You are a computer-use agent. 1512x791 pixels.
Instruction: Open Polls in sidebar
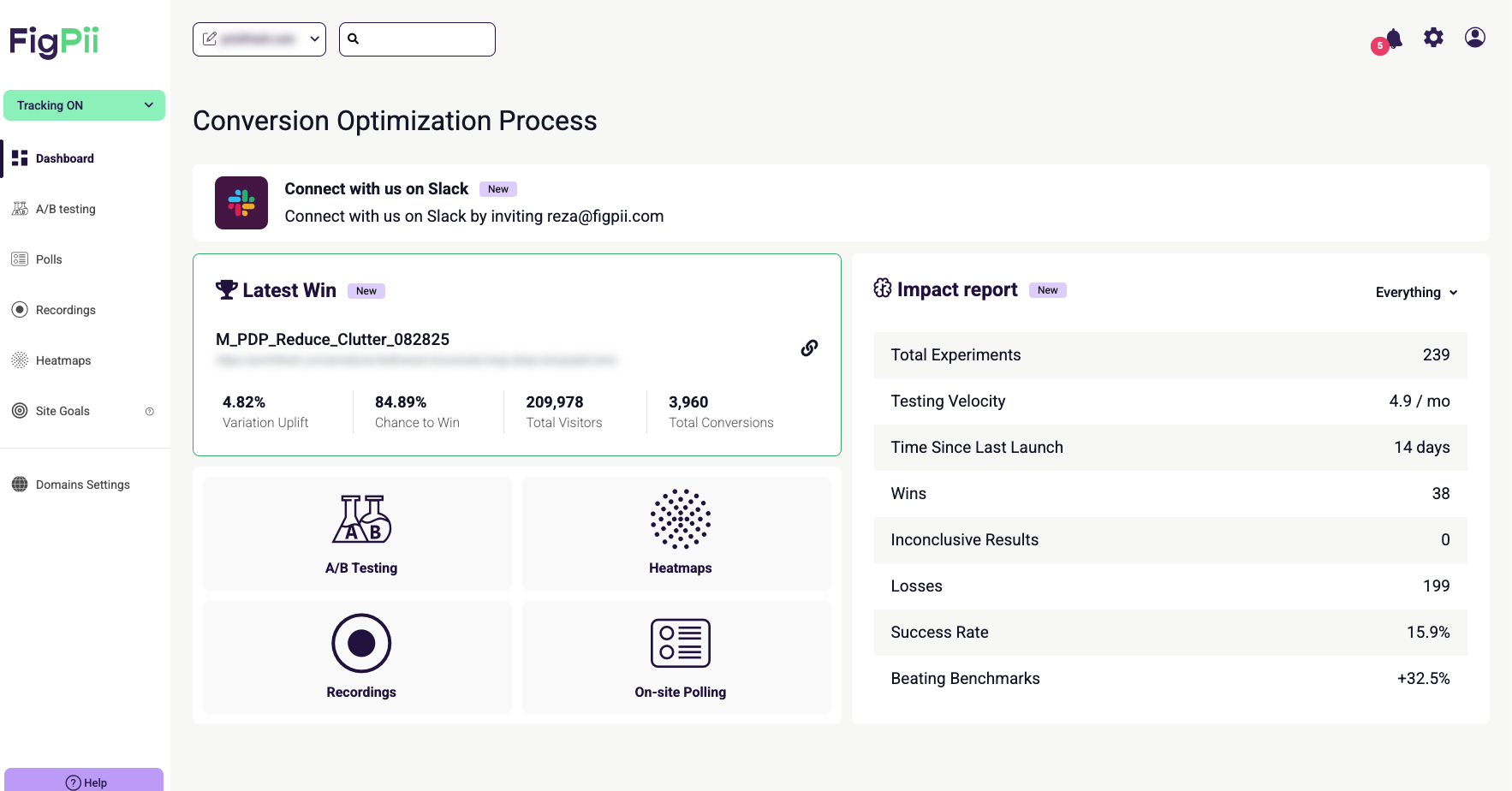point(86,259)
